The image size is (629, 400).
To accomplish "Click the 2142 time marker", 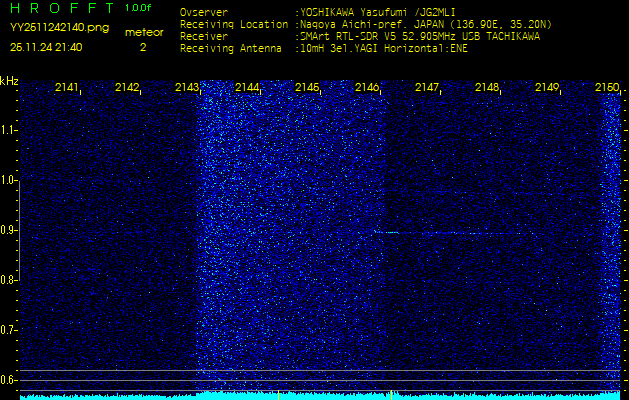I will pos(127,87).
